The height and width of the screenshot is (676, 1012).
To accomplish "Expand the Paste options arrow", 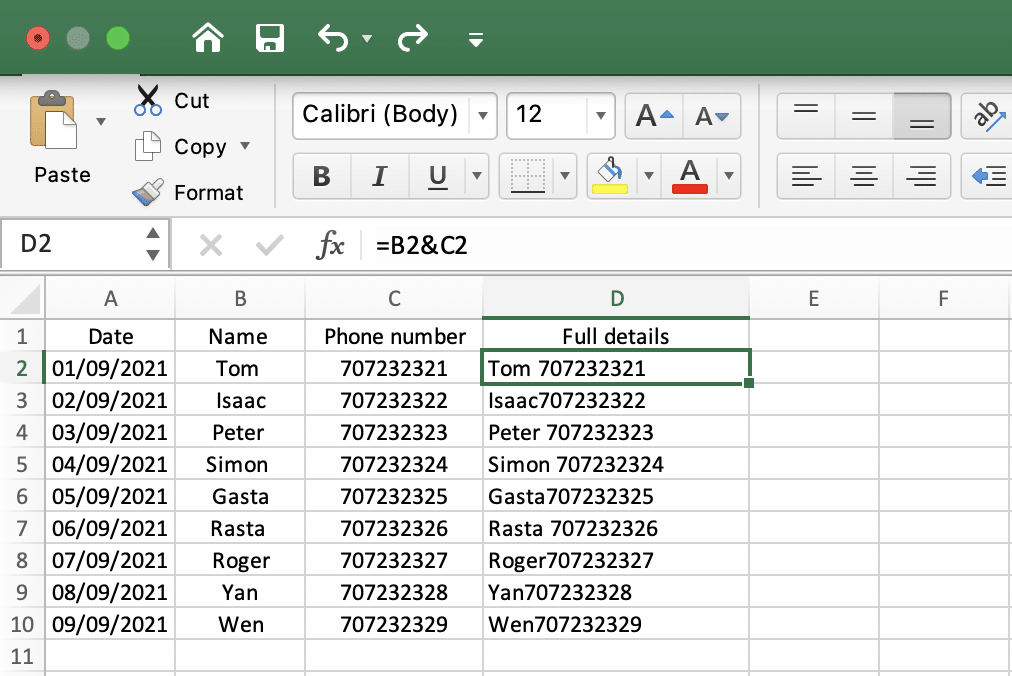I will coord(101,121).
